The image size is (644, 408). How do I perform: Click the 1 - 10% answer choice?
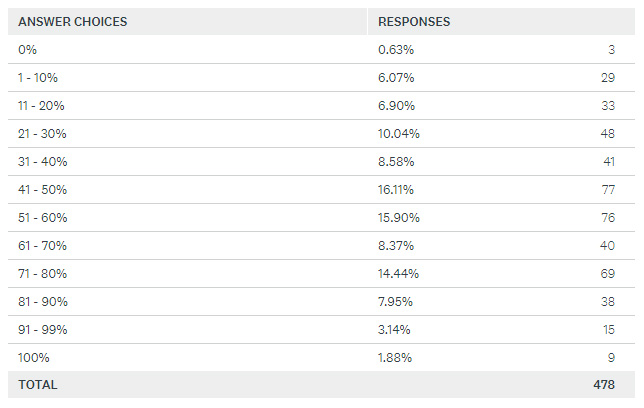39,78
